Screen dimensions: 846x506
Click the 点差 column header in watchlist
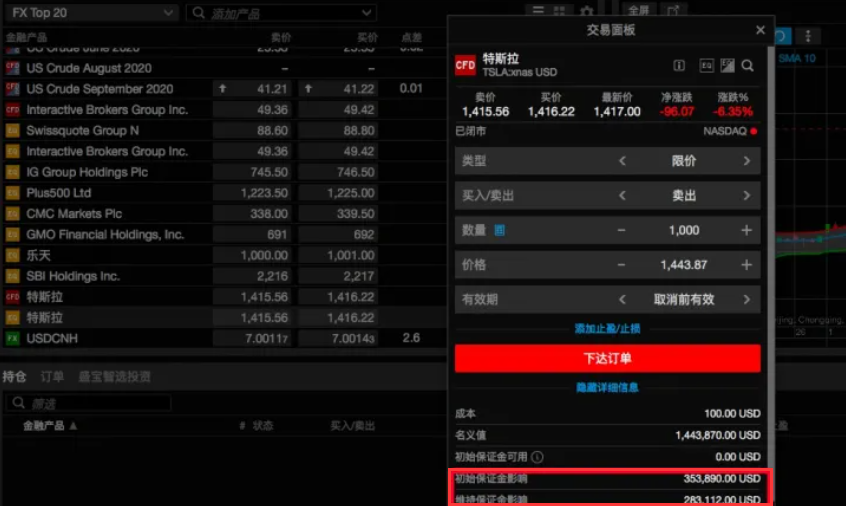click(x=411, y=37)
